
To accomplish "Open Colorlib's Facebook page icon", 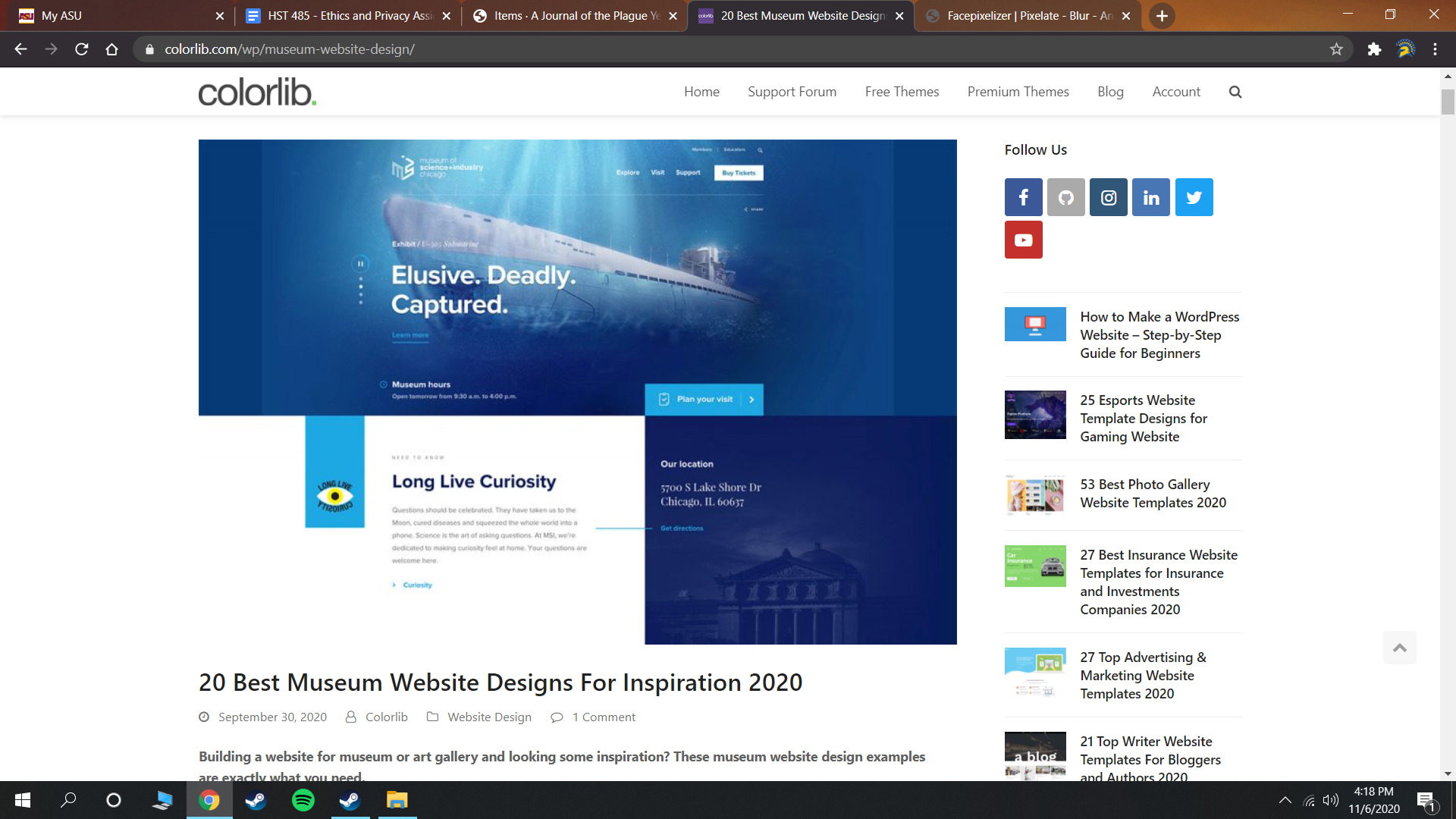I will click(1023, 197).
